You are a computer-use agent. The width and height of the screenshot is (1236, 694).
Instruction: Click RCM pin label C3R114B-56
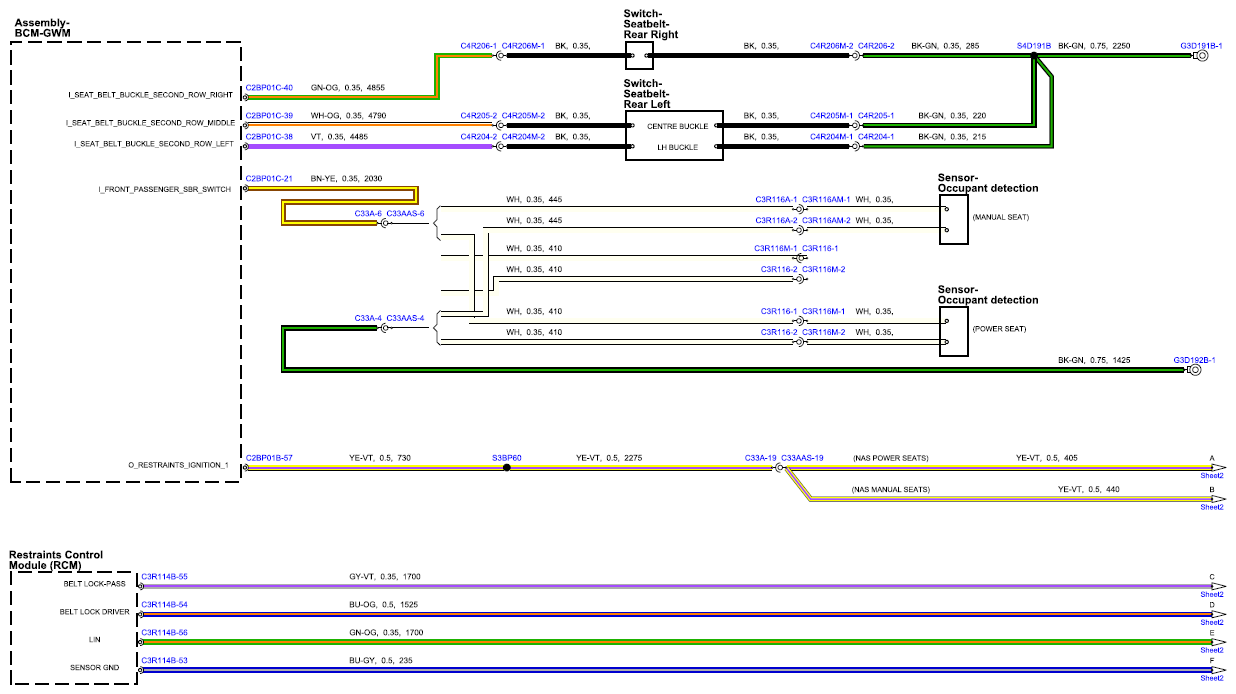(x=164, y=632)
